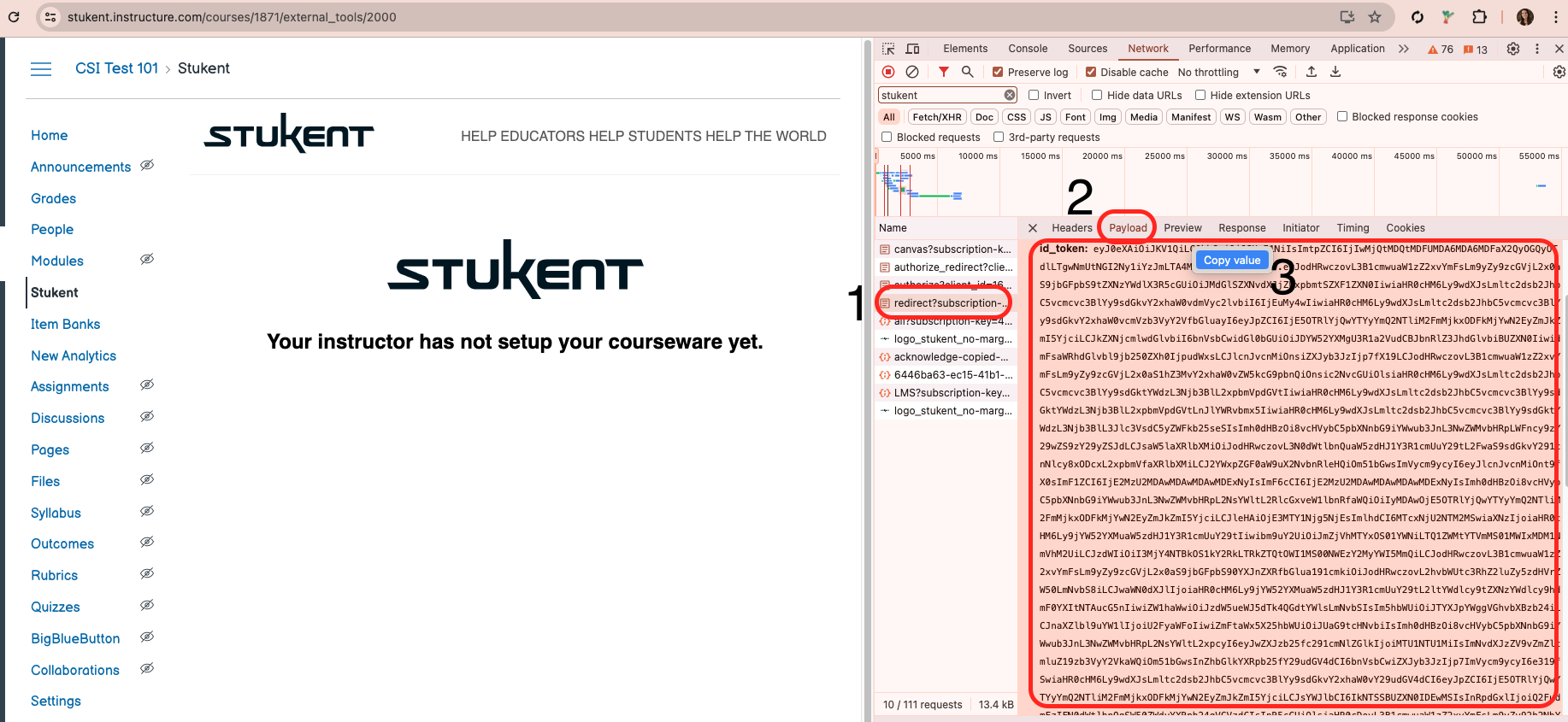Select the acknowledge-copied-... request row
This screenshot has width=1568, height=722.
coord(946,357)
